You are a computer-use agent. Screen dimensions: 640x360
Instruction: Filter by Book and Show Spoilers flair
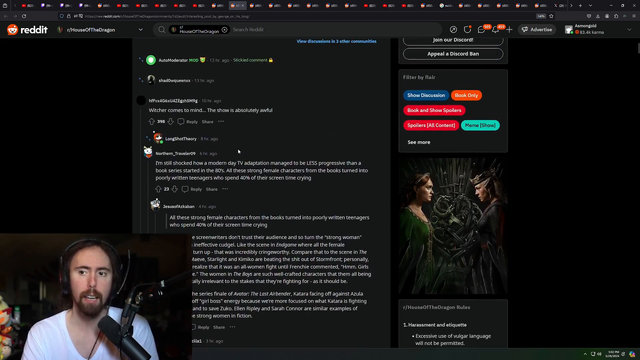click(x=434, y=110)
